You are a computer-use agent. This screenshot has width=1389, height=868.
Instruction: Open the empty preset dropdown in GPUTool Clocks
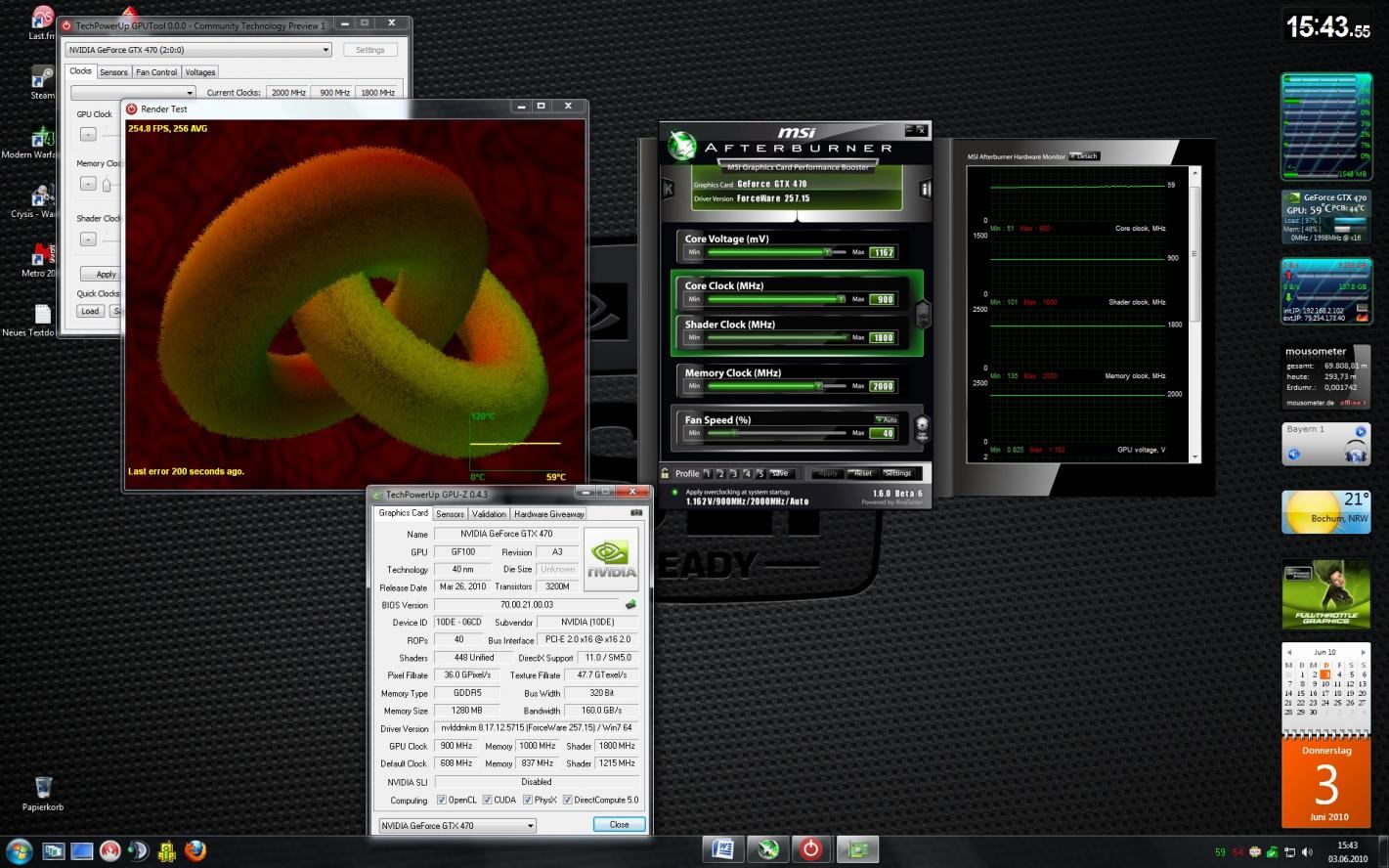[x=133, y=93]
